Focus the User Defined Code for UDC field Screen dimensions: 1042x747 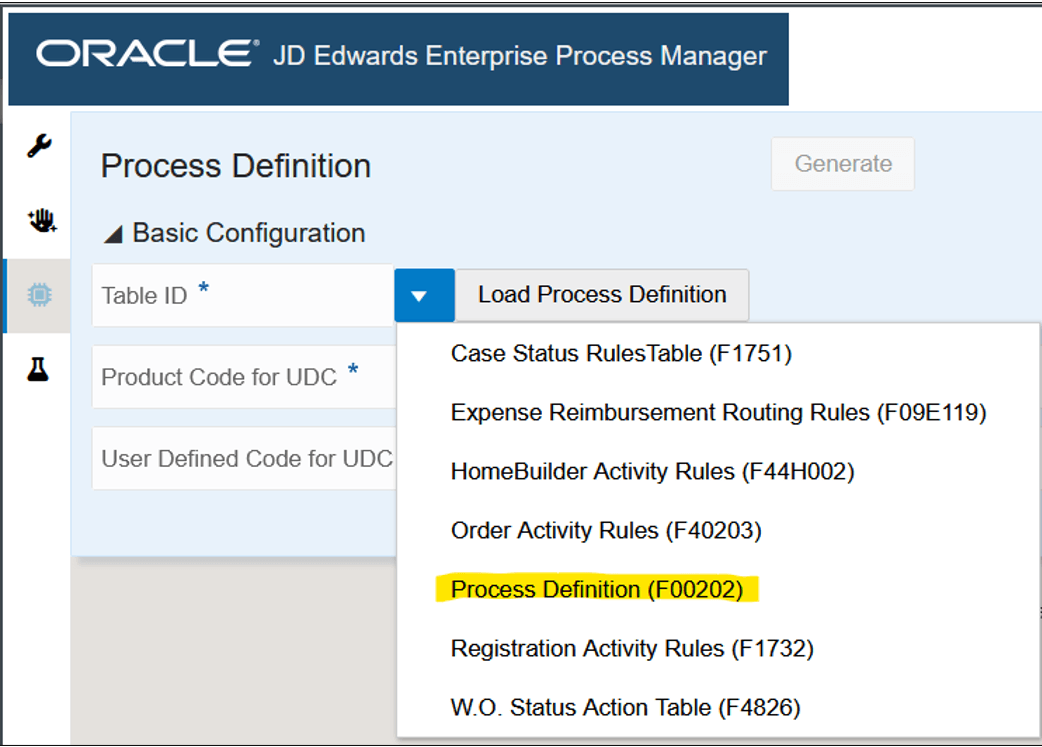(244, 459)
